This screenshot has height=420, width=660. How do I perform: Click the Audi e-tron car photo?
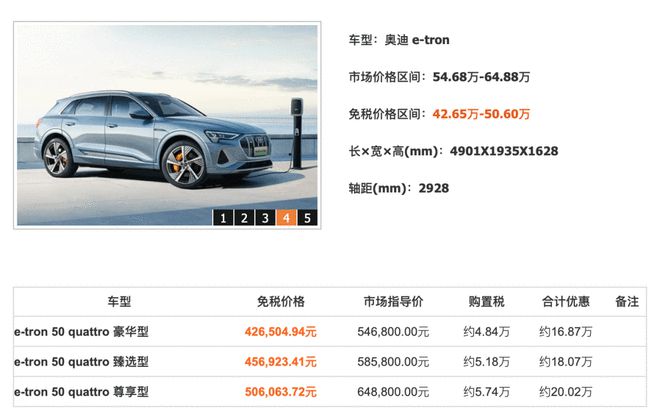(167, 125)
